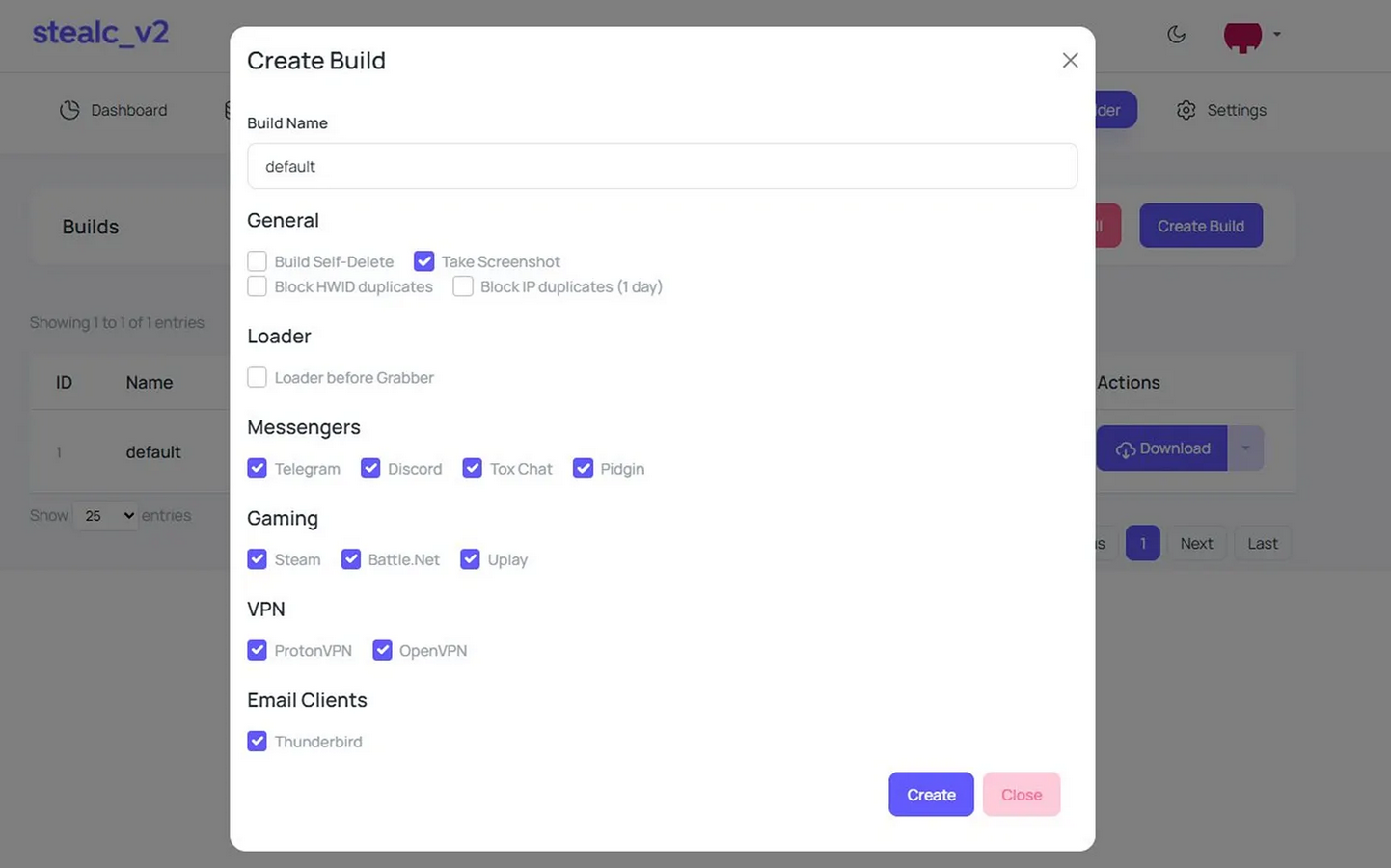
Task: Click the 'Create Build' dialog title
Action: [x=316, y=60]
